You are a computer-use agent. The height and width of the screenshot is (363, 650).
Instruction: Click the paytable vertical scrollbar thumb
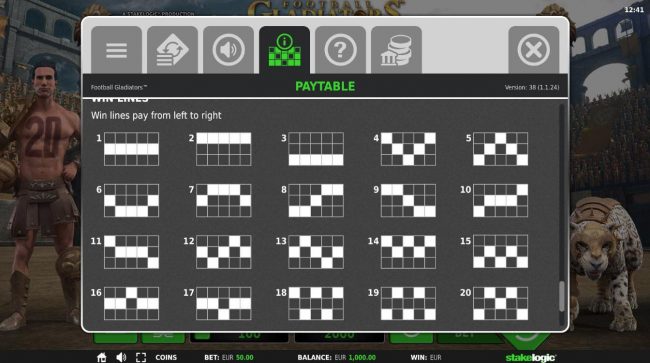click(562, 296)
